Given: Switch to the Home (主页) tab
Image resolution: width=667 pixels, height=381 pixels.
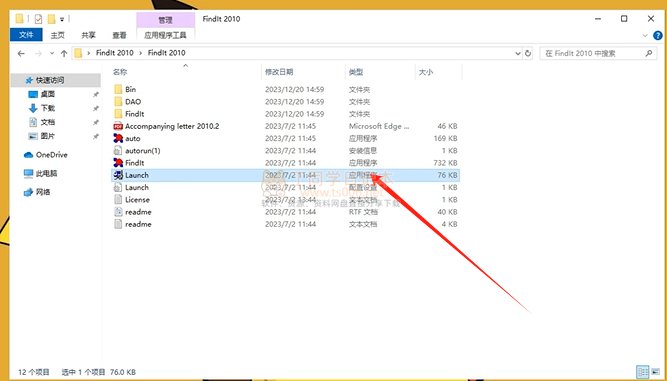Looking at the screenshot, I should click(x=57, y=35).
